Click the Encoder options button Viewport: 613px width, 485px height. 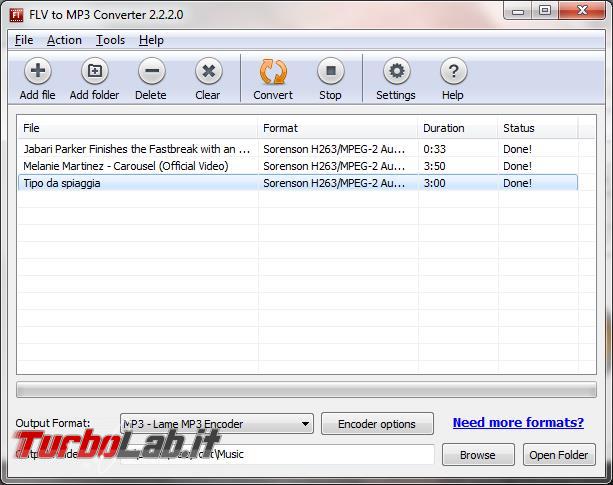tap(377, 424)
